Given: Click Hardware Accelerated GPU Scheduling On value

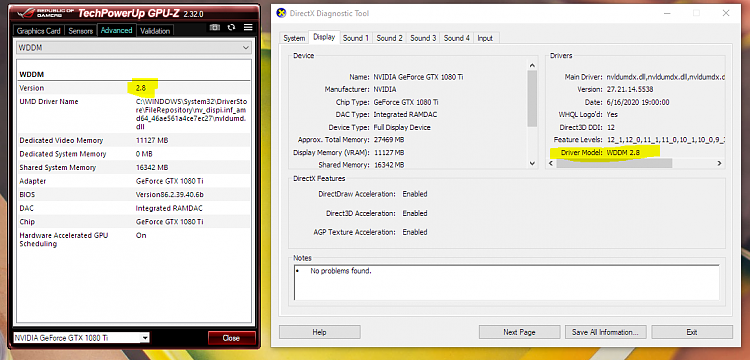Looking at the screenshot, I should 141,235.
